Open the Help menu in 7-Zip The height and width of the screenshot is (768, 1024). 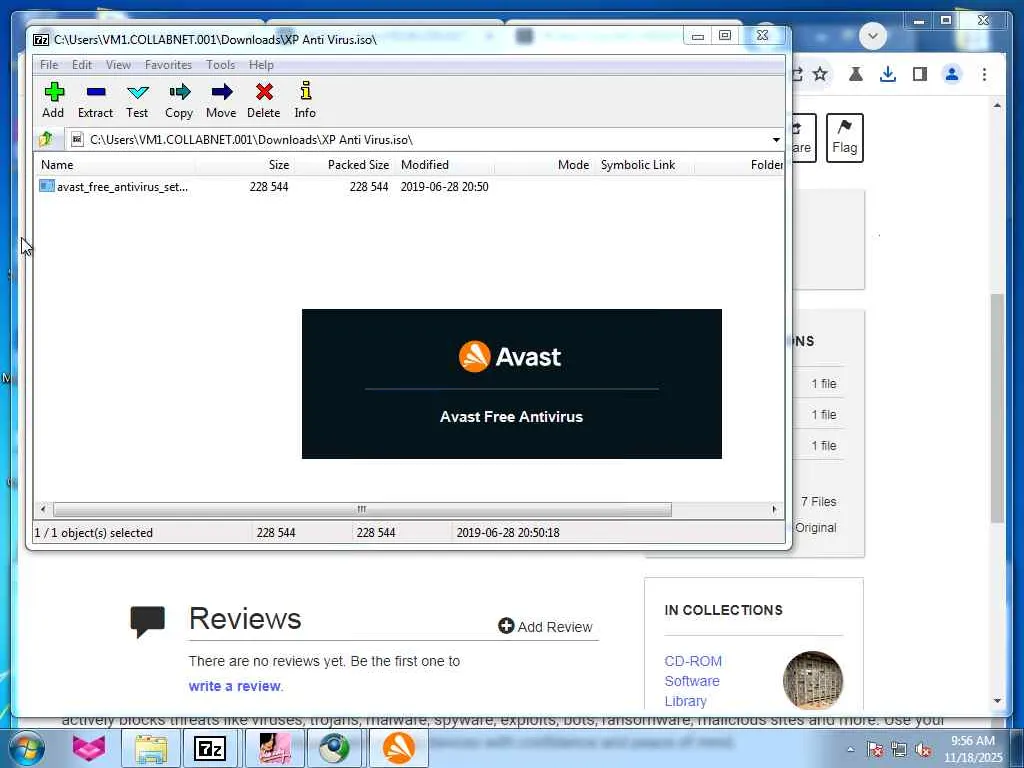(x=261, y=65)
